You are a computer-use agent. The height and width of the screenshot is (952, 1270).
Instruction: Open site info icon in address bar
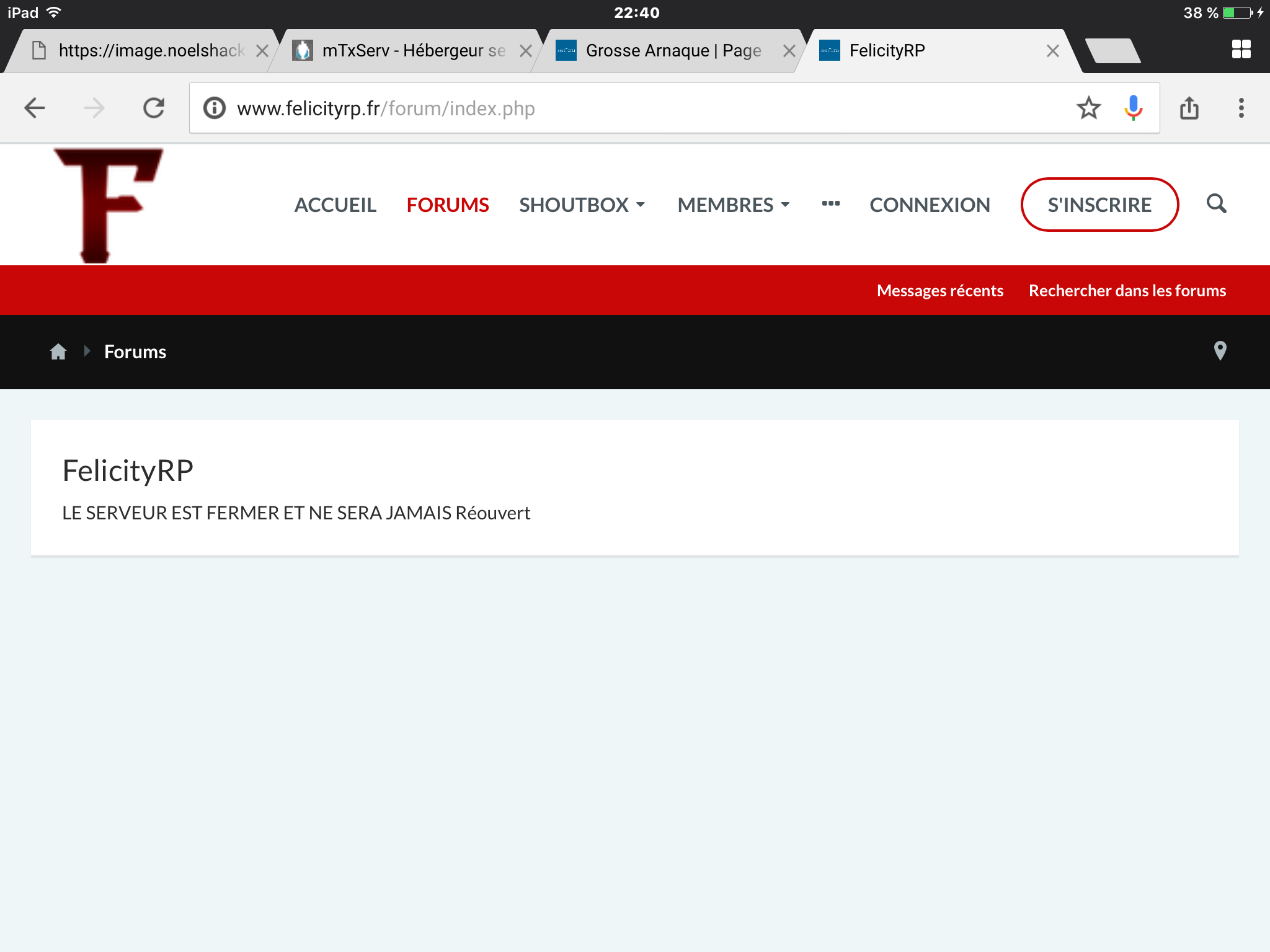pyautogui.click(x=215, y=108)
